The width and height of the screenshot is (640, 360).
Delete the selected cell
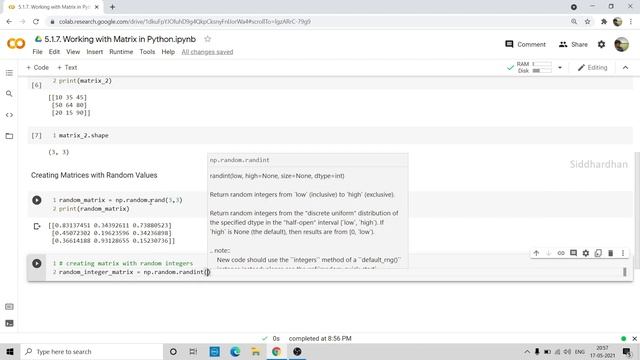tap(611, 253)
